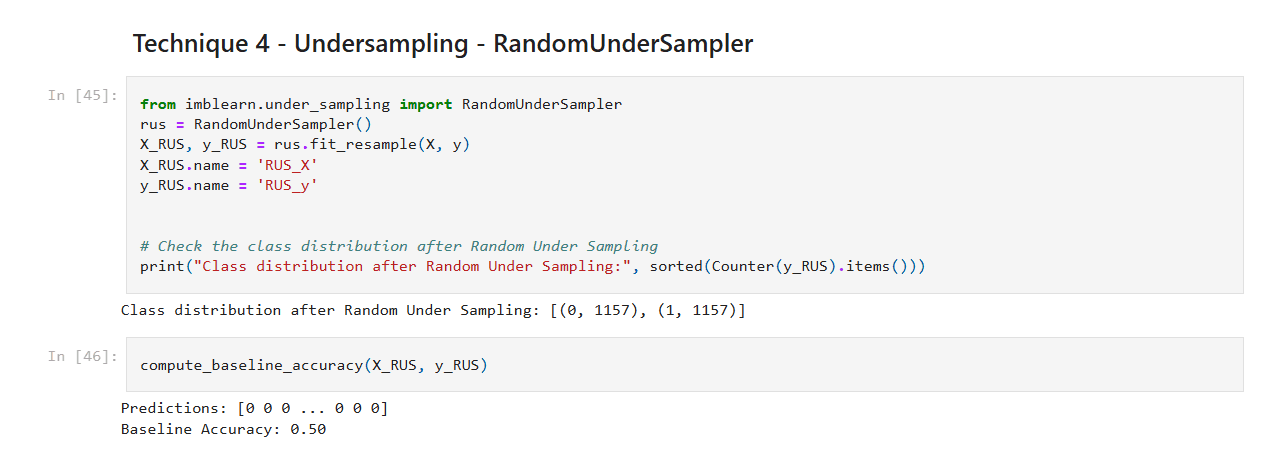Click the 'RUS_y' string literal
Screen dimensions: 1267x451
pos(287,185)
